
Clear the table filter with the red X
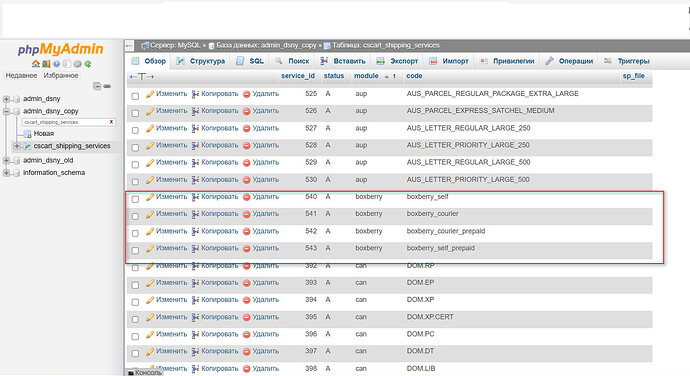[x=111, y=122]
